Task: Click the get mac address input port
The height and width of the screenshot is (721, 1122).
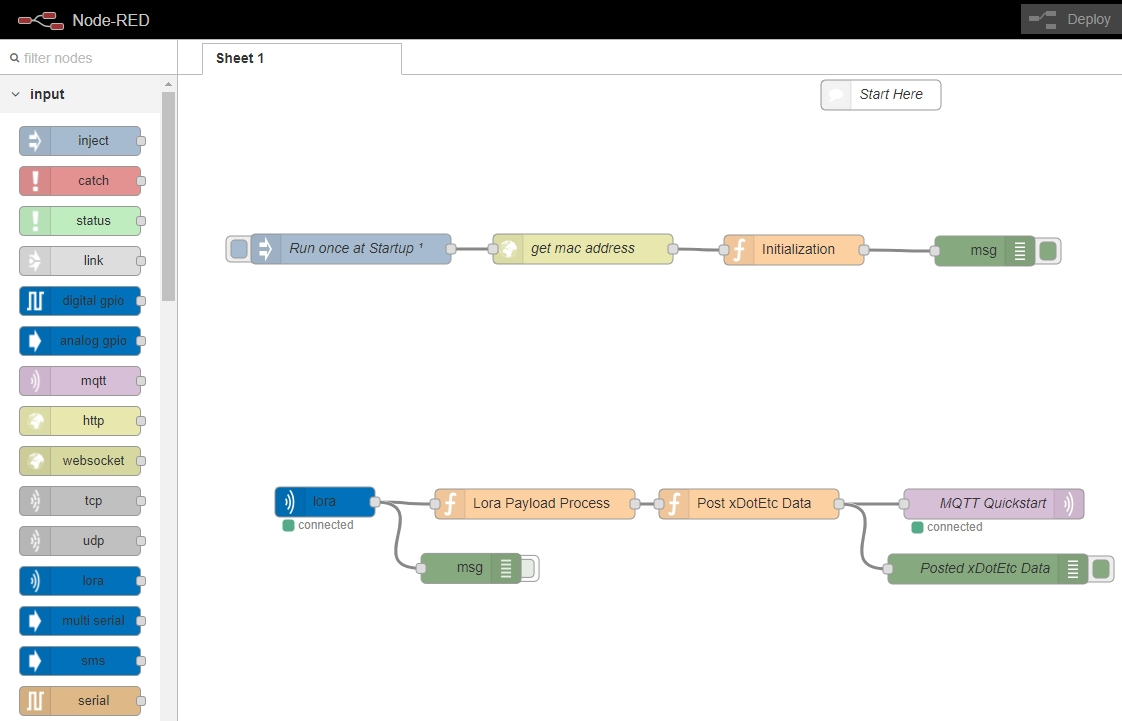Action: pos(493,249)
